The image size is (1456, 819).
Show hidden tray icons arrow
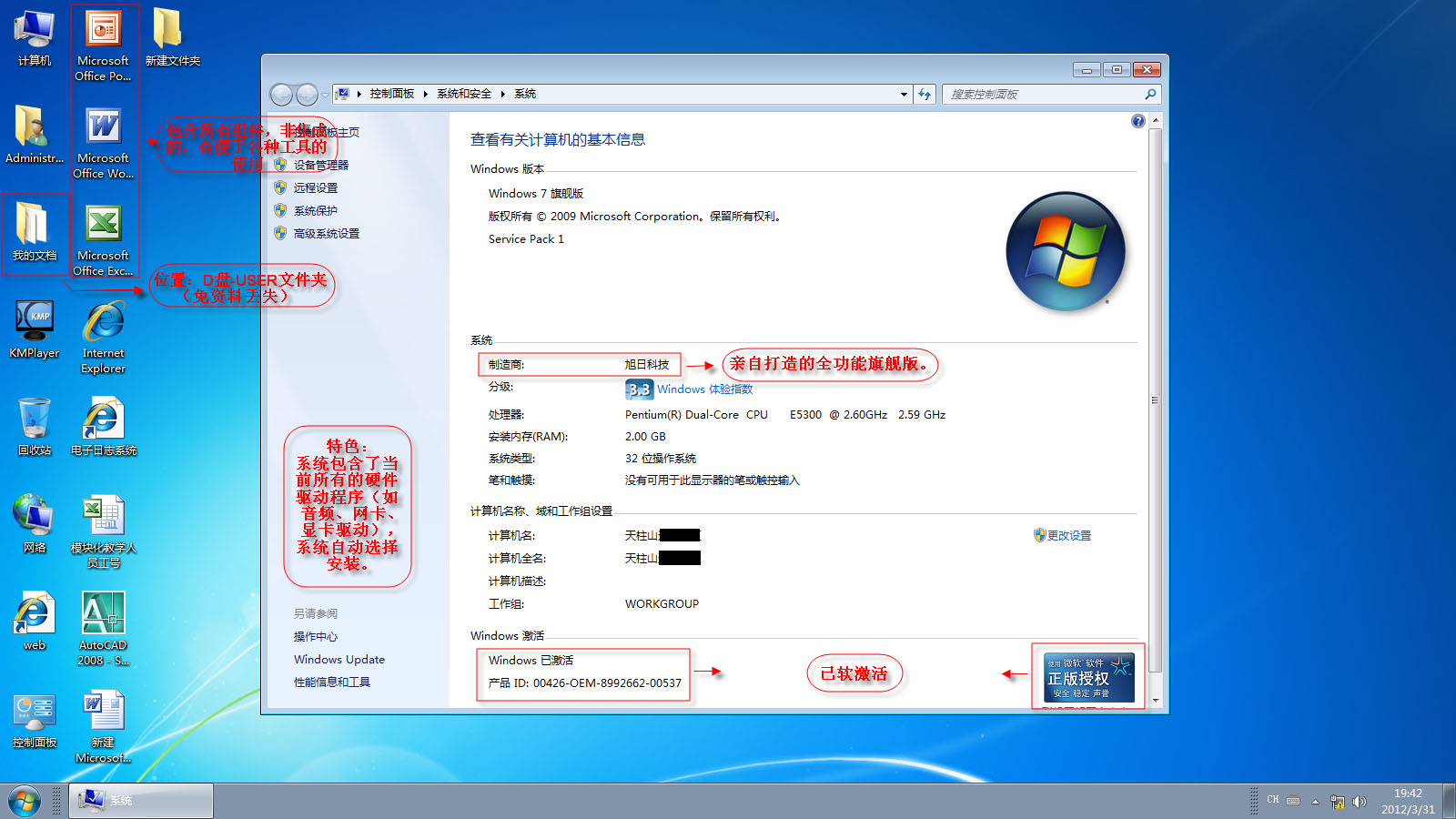click(1315, 802)
